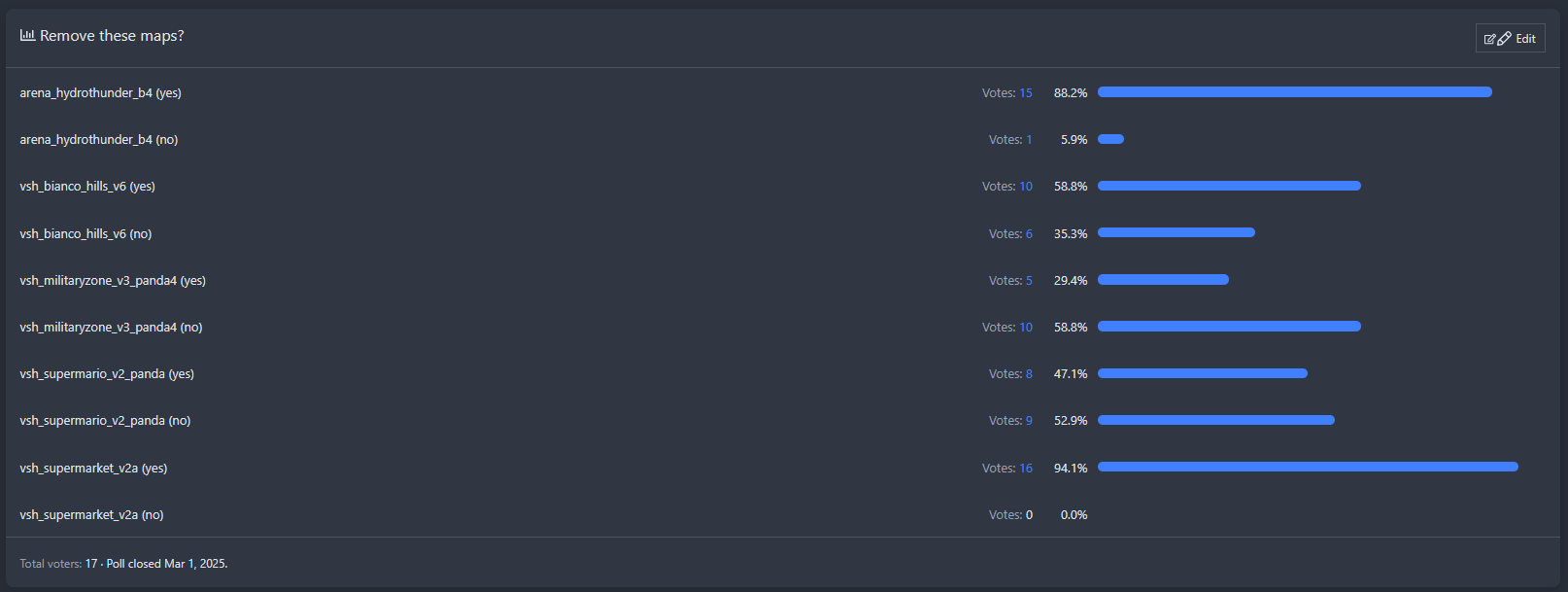Click the 94.1% result bar for vsh_supermarket_v2a
Viewport: 1568px width, 592px height.
click(1308, 468)
